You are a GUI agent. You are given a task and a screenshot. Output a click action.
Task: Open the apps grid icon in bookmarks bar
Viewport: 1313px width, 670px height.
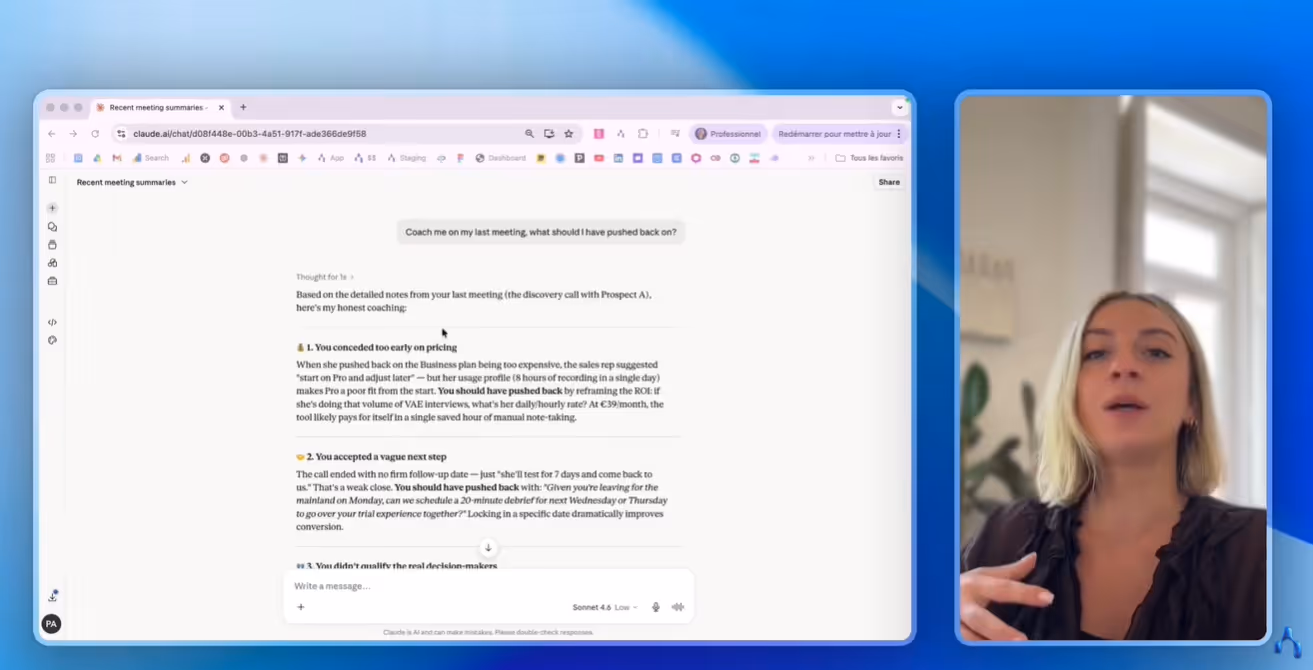point(50,158)
